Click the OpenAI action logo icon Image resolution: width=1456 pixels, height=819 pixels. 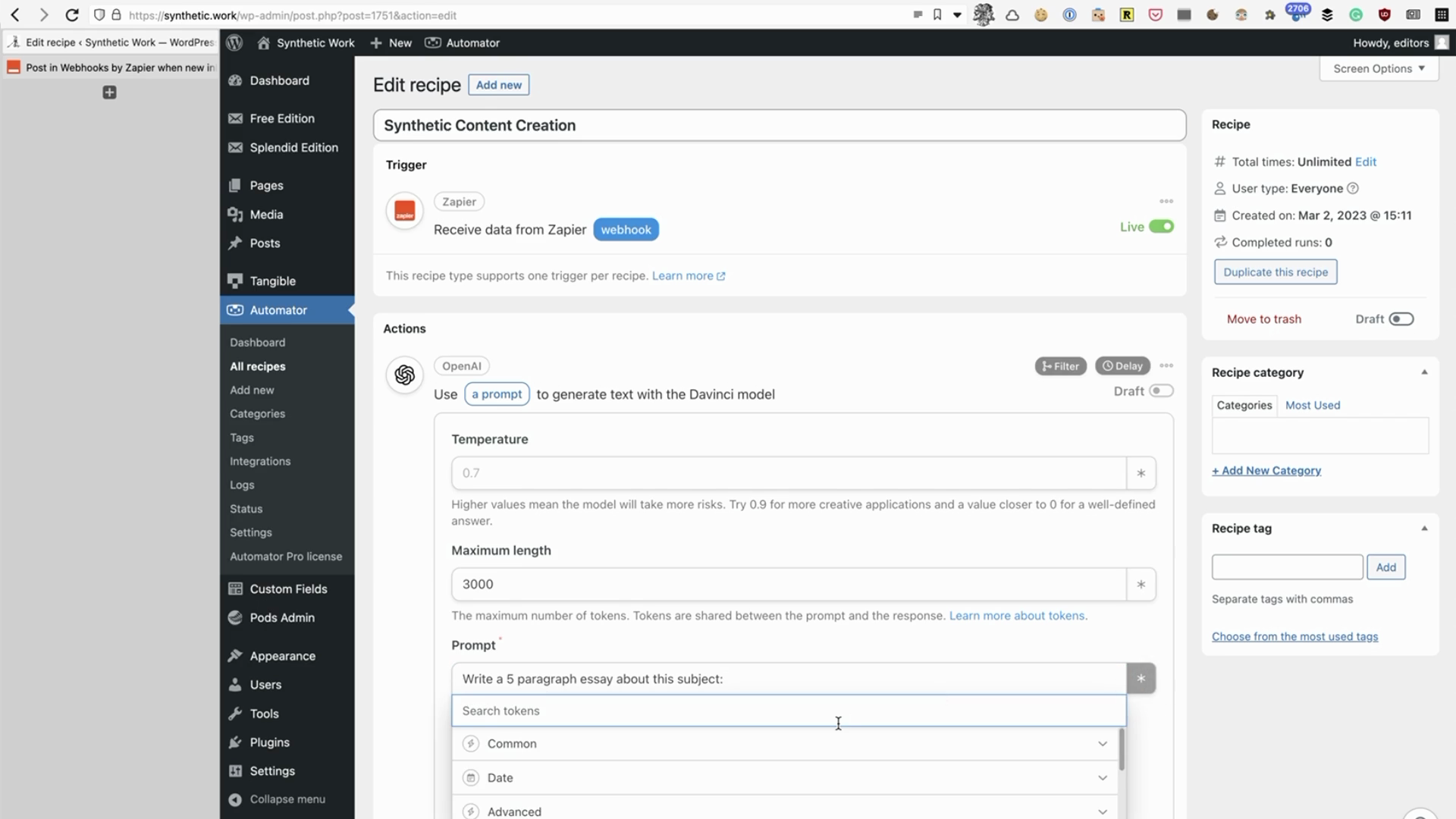405,375
